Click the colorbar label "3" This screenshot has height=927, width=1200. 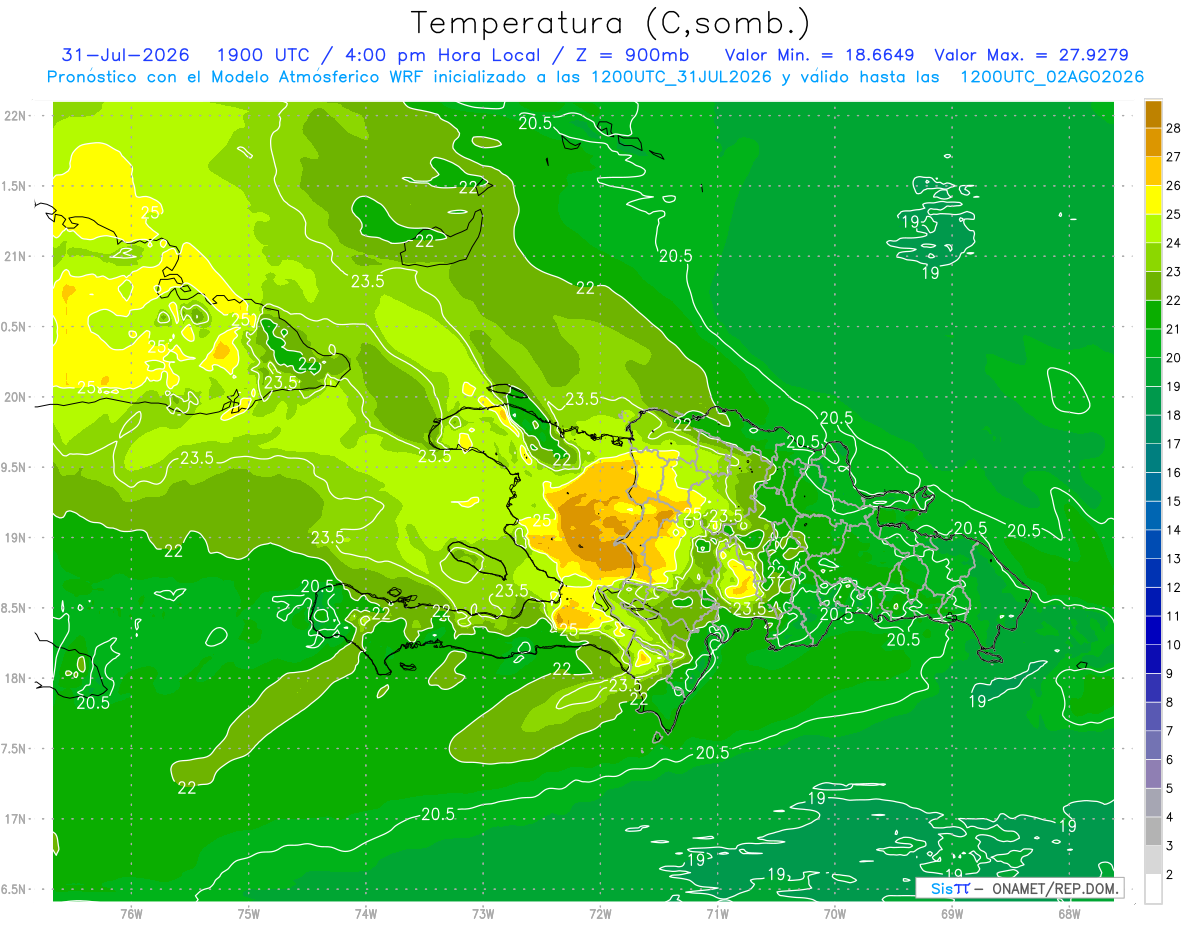point(1171,846)
